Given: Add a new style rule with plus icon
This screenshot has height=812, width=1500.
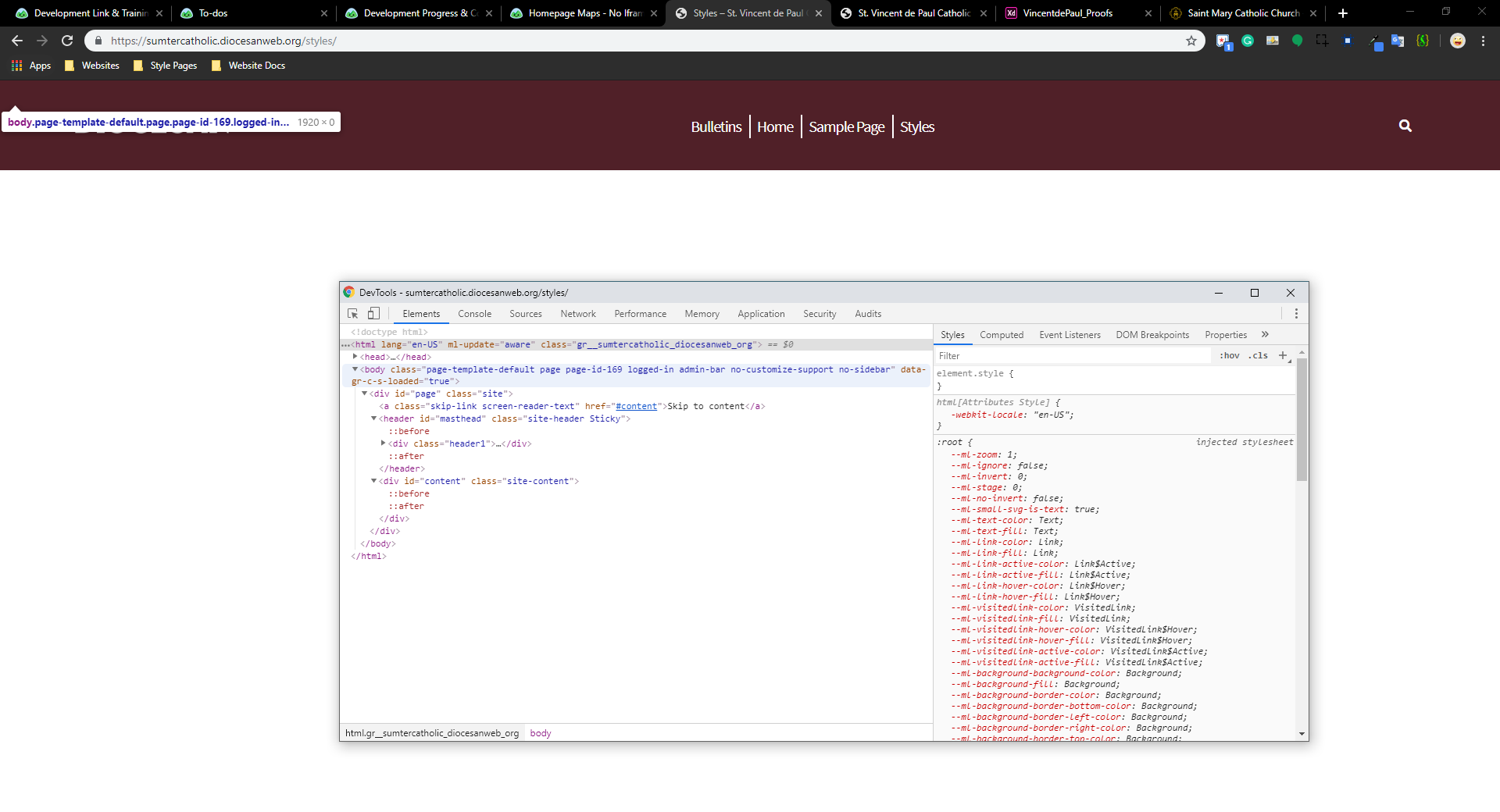Looking at the screenshot, I should click(x=1282, y=355).
